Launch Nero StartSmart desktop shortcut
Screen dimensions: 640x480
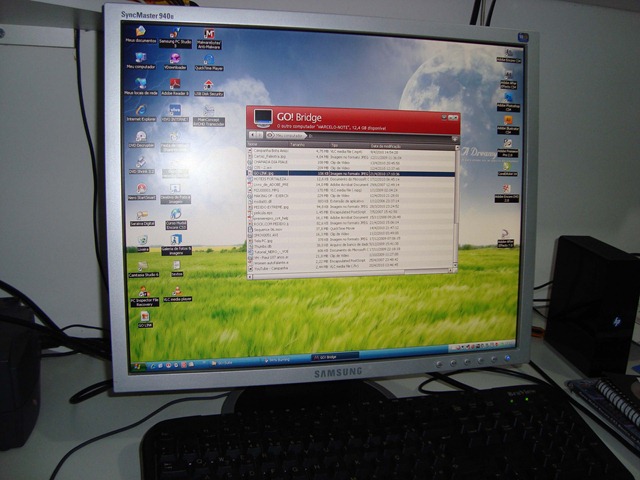click(x=142, y=191)
